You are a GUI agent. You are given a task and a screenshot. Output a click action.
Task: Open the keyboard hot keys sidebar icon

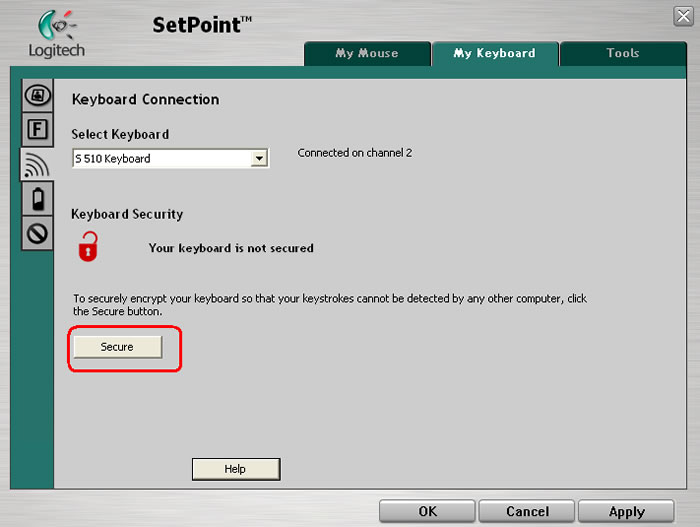click(38, 95)
